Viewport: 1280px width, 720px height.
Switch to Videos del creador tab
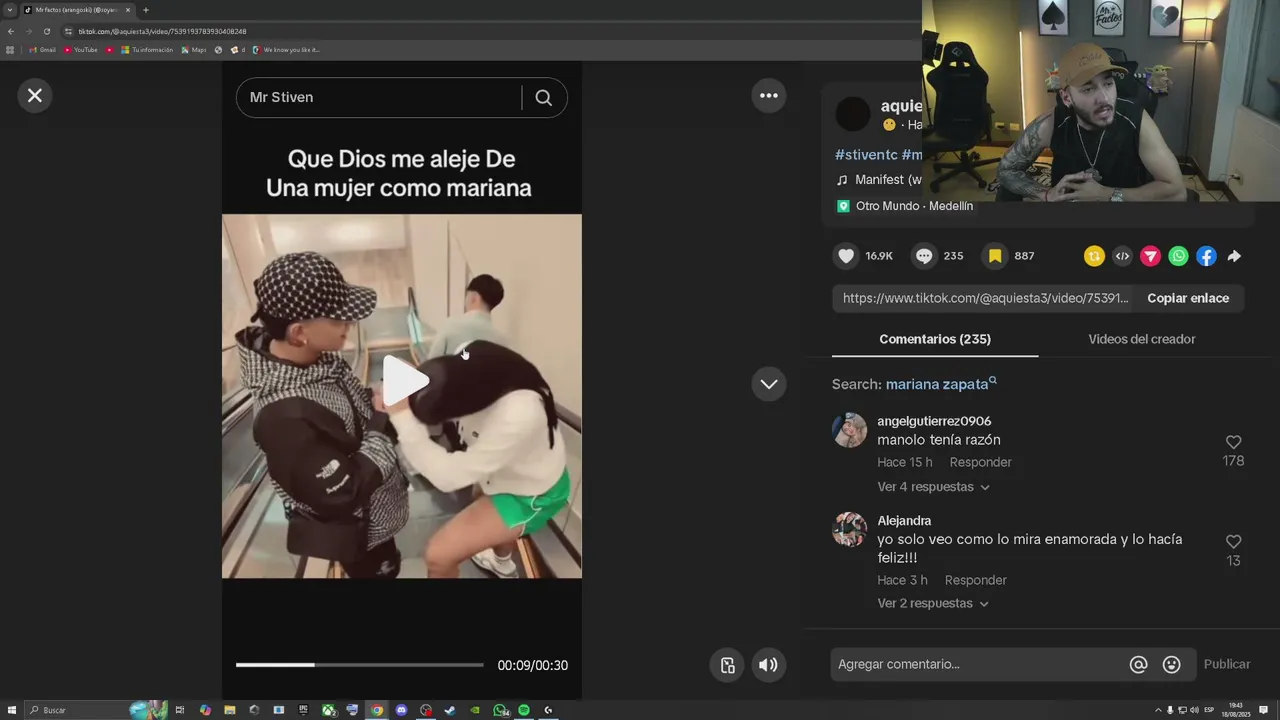tap(1142, 339)
